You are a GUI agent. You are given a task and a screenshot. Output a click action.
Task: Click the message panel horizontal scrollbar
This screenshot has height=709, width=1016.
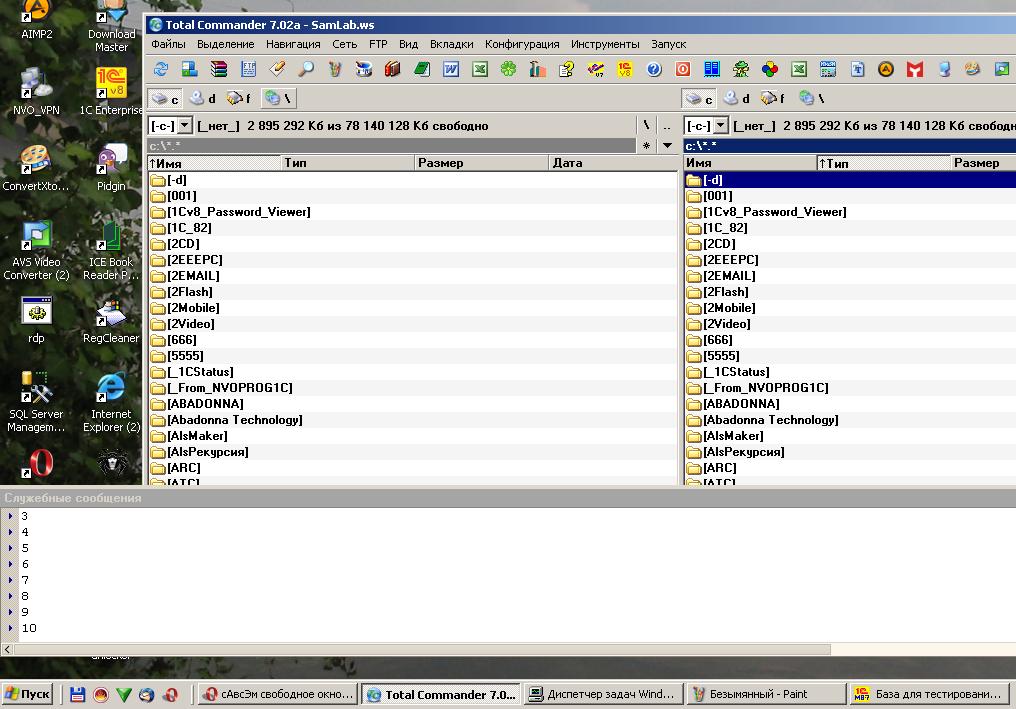422,649
